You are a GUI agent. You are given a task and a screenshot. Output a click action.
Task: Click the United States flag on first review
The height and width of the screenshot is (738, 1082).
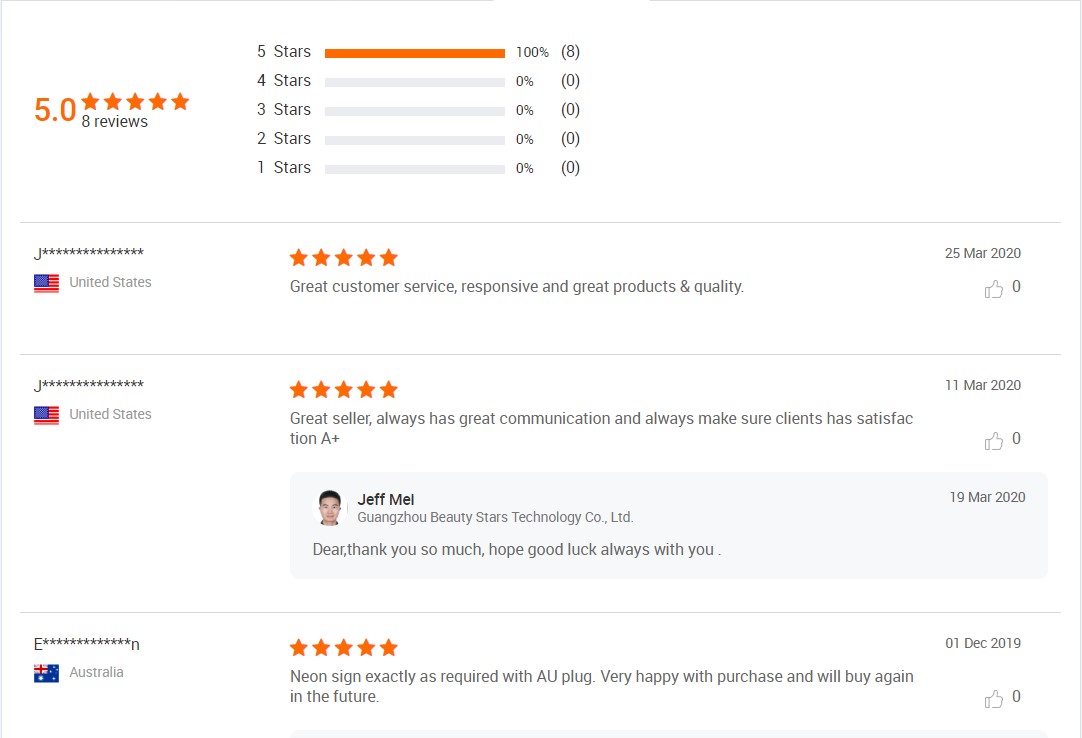[x=46, y=283]
